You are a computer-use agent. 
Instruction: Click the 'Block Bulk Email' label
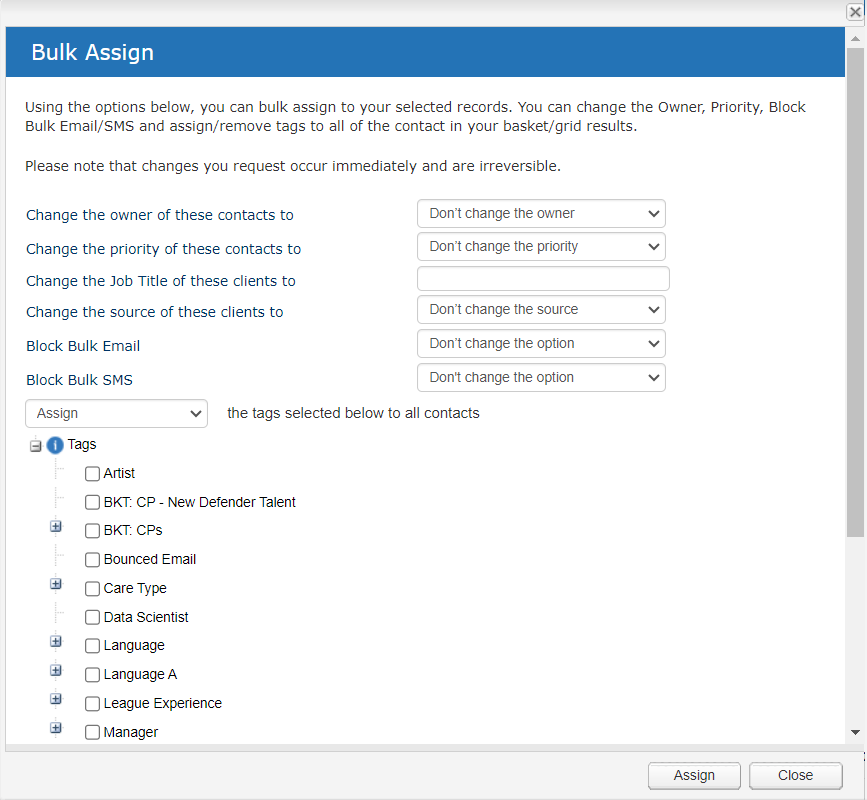click(x=83, y=346)
